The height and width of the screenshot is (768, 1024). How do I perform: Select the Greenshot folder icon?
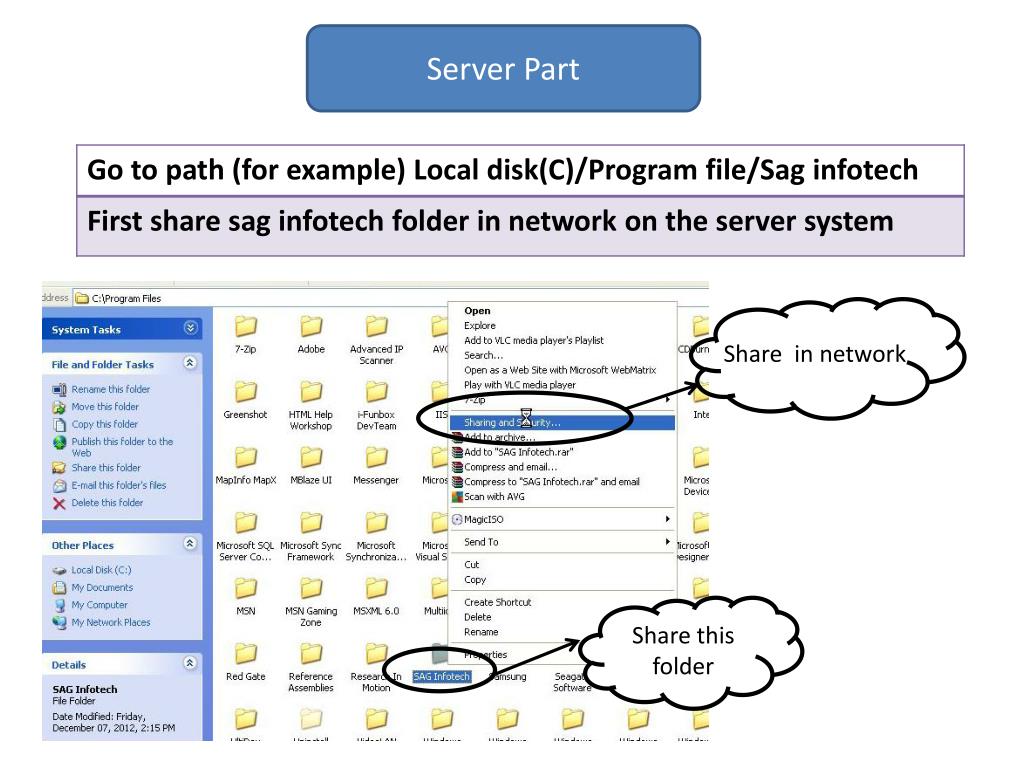tap(246, 391)
